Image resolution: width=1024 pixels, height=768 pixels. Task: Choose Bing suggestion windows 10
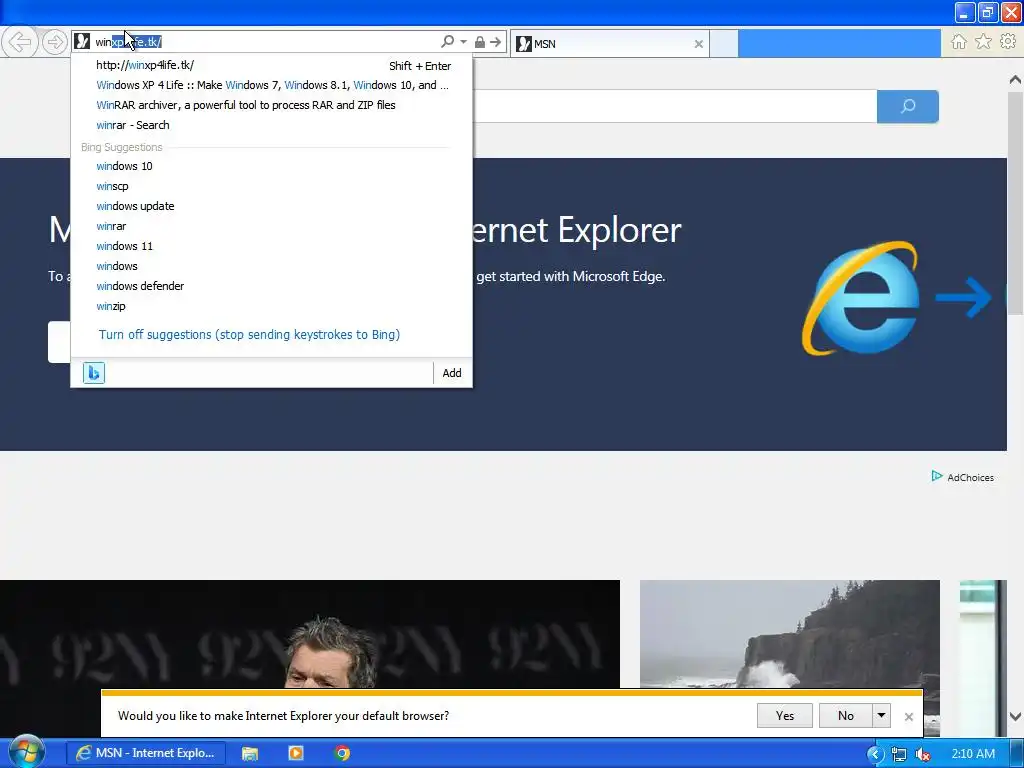click(272, 166)
